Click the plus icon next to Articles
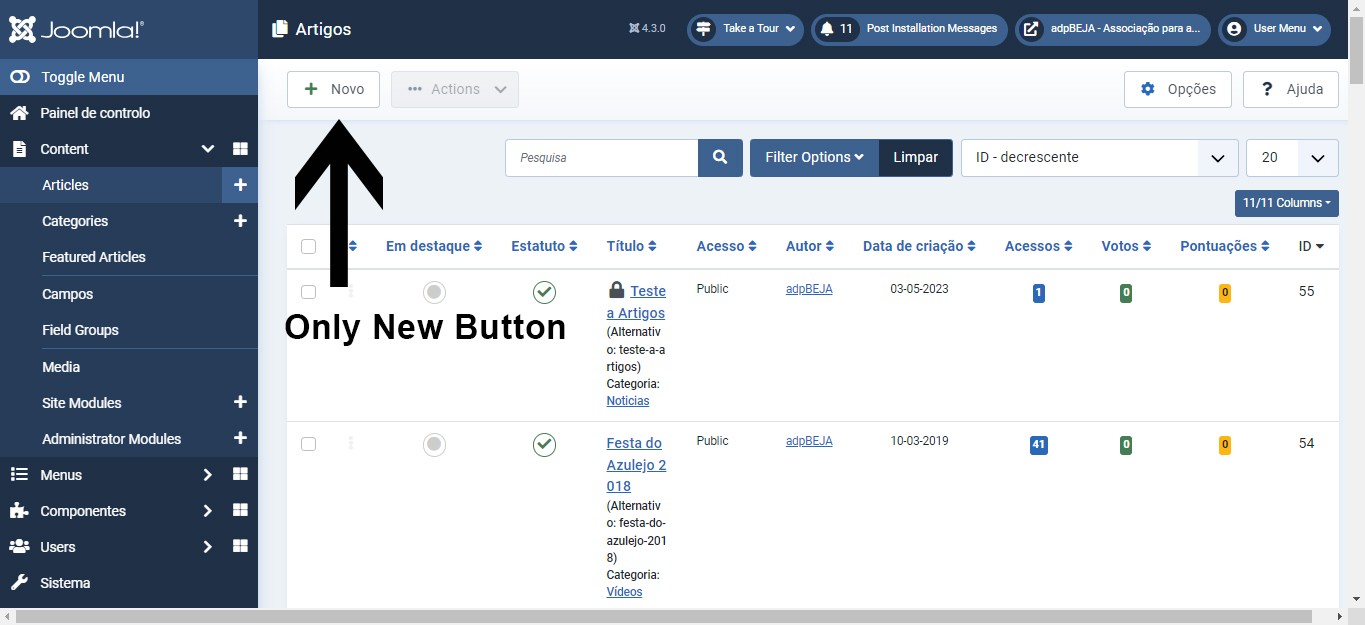This screenshot has width=1365, height=625. click(240, 185)
